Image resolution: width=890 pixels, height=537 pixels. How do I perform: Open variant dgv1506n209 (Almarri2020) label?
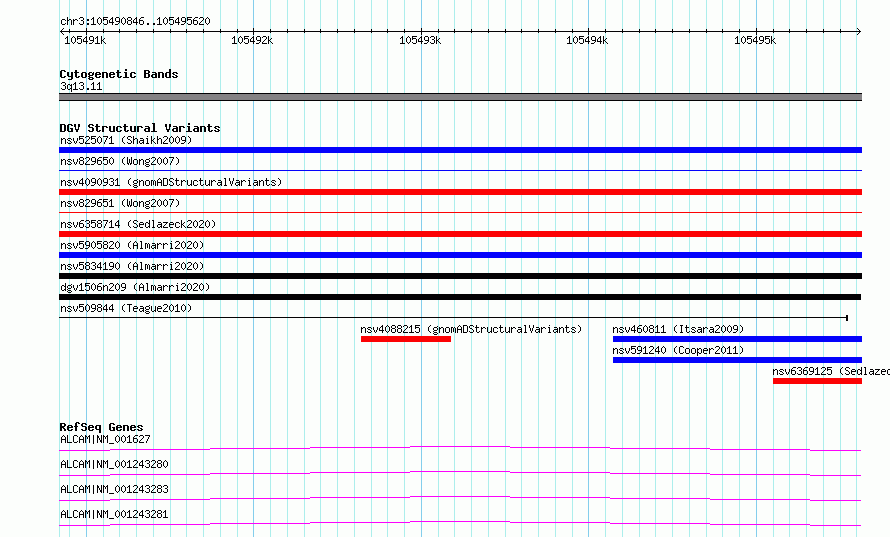(135, 287)
